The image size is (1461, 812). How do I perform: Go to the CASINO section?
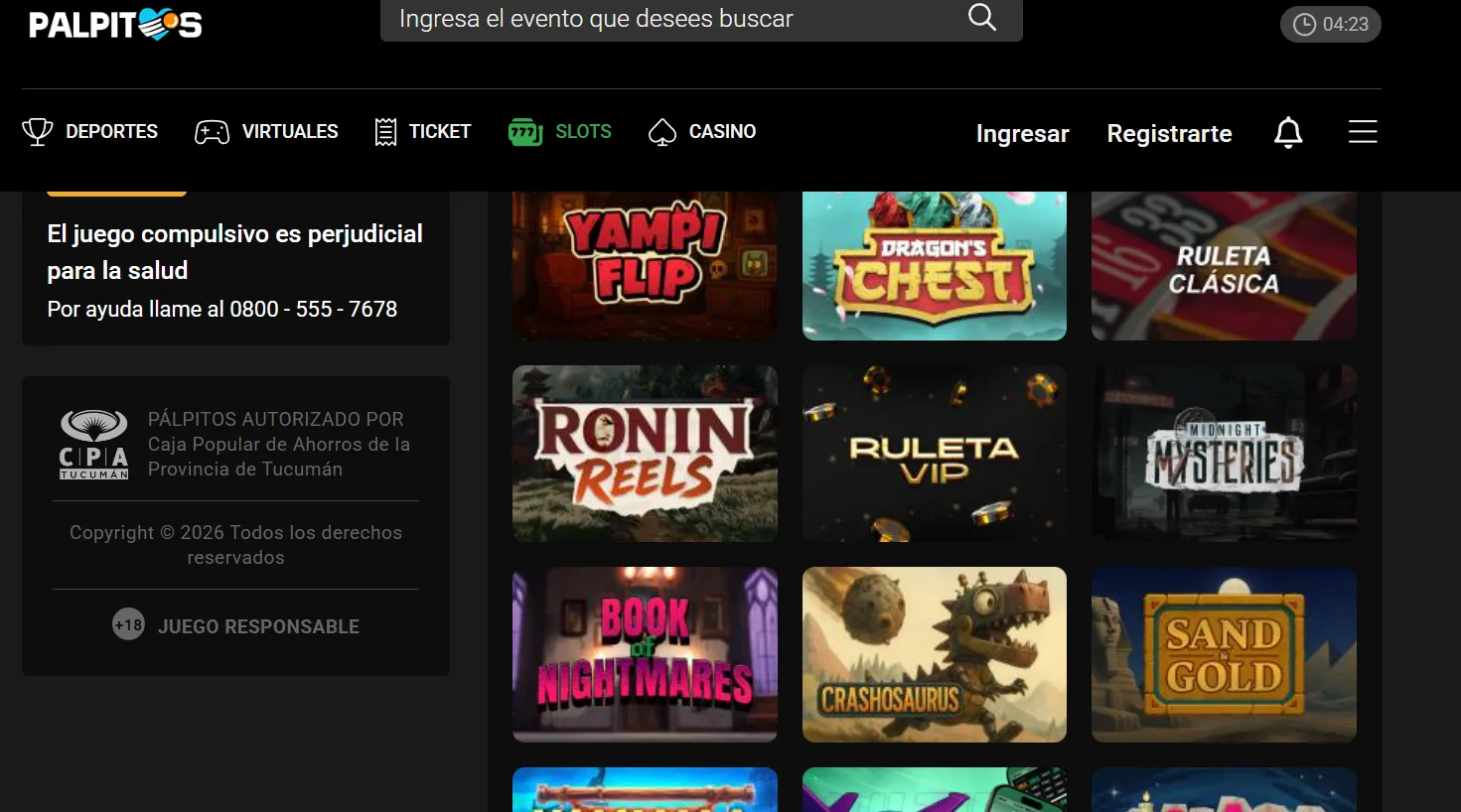pyautogui.click(x=722, y=132)
